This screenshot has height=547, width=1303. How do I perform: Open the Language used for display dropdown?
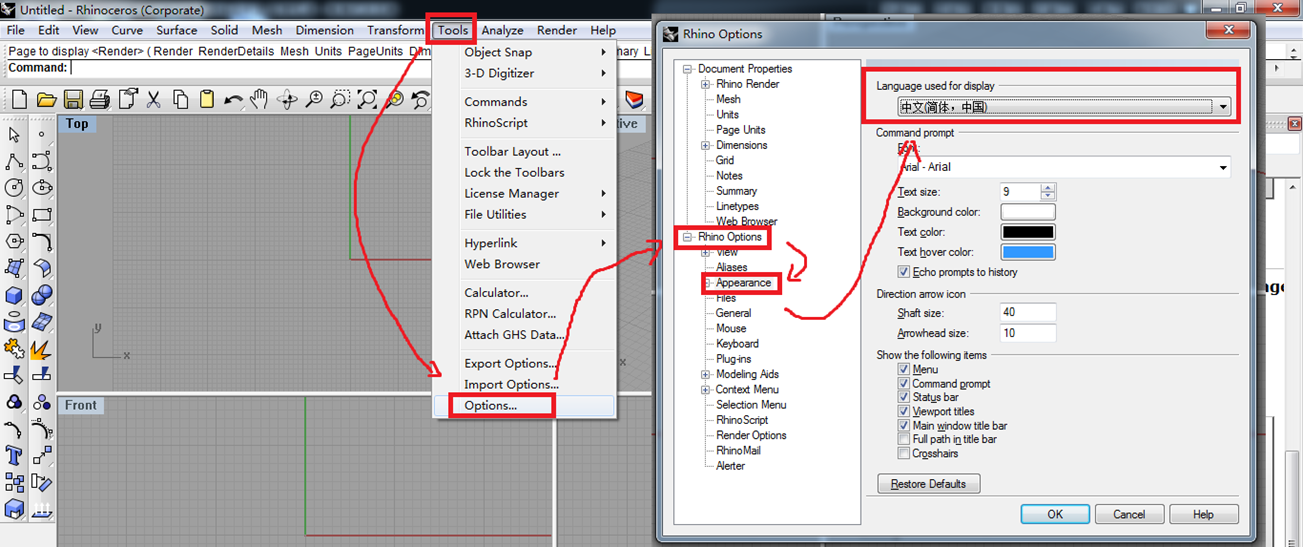click(1064, 107)
